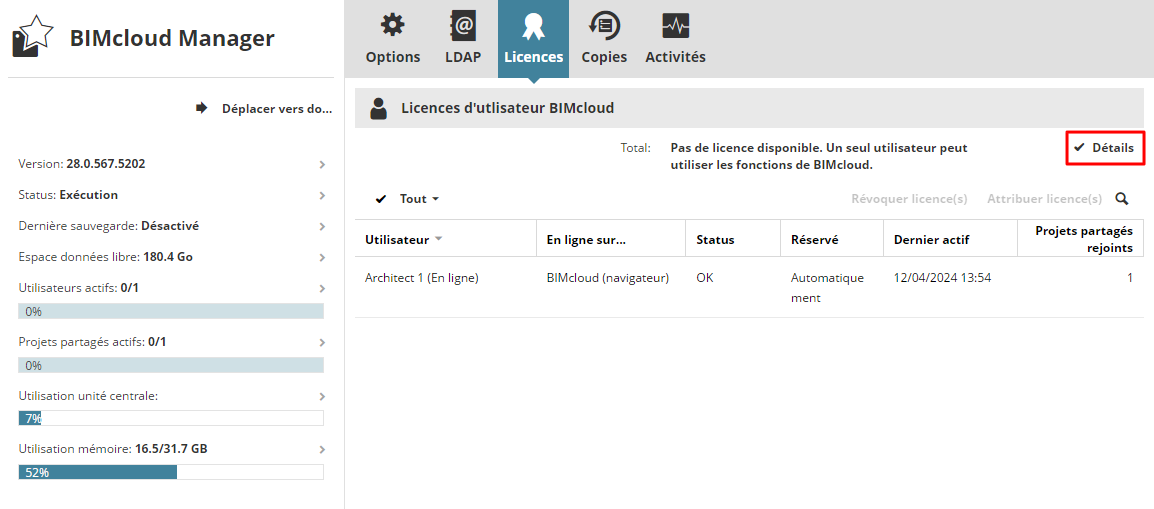Open the Options gear icon tab
Viewport: 1154px width, 509px height.
point(392,26)
